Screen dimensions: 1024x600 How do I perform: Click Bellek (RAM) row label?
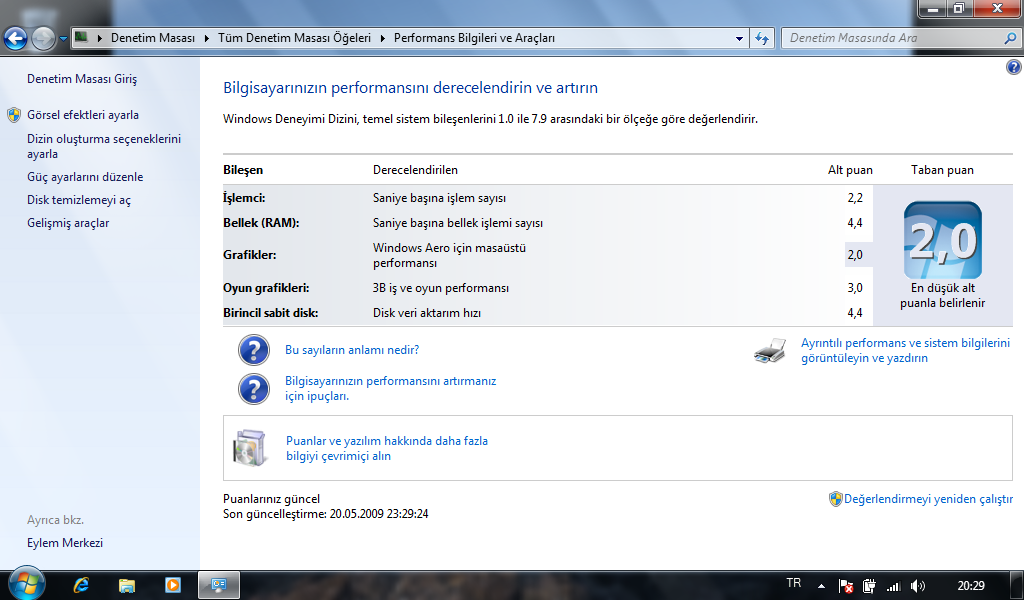click(261, 223)
